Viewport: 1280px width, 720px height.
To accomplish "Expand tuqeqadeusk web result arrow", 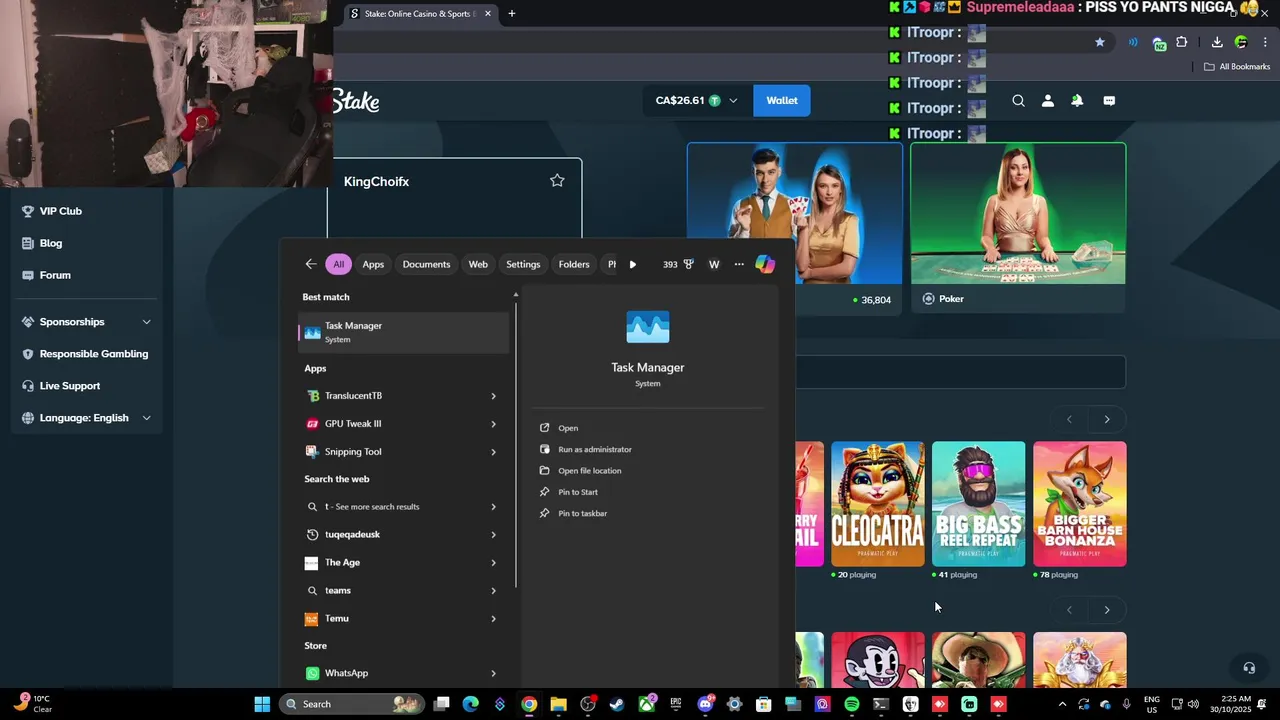I will tap(493, 535).
